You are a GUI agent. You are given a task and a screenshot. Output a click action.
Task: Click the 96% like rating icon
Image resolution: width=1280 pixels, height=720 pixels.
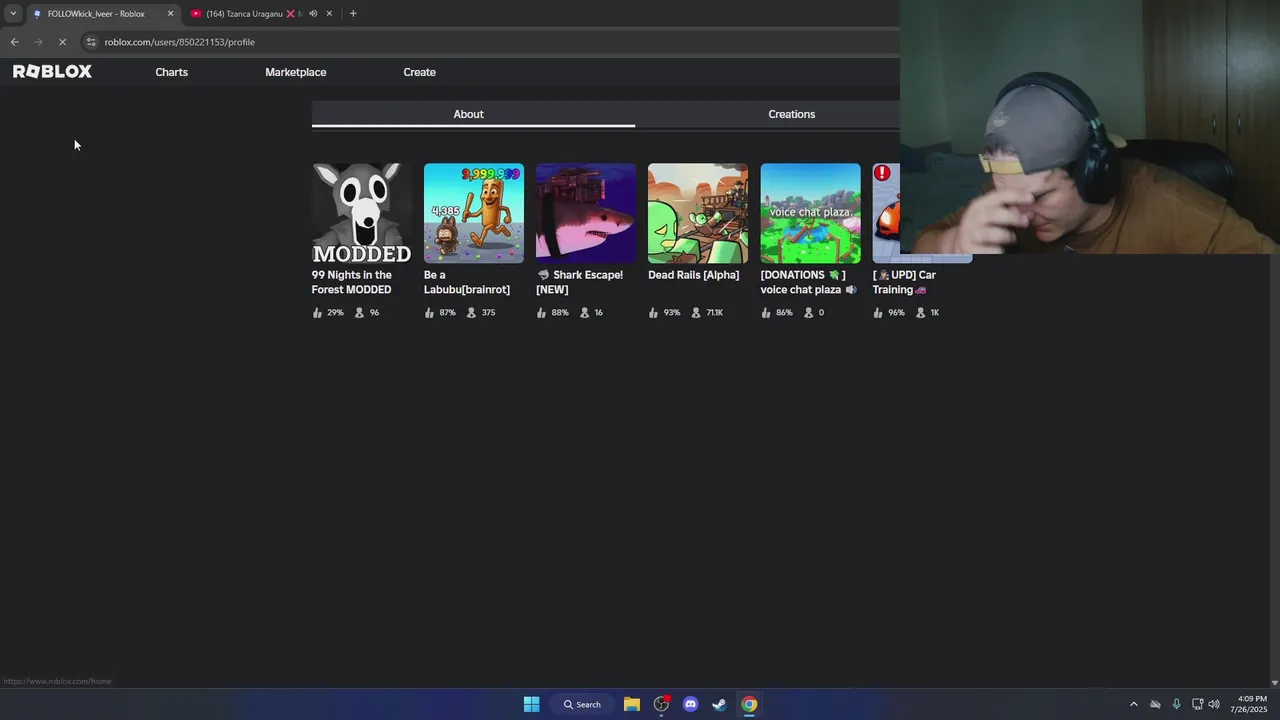point(878,313)
